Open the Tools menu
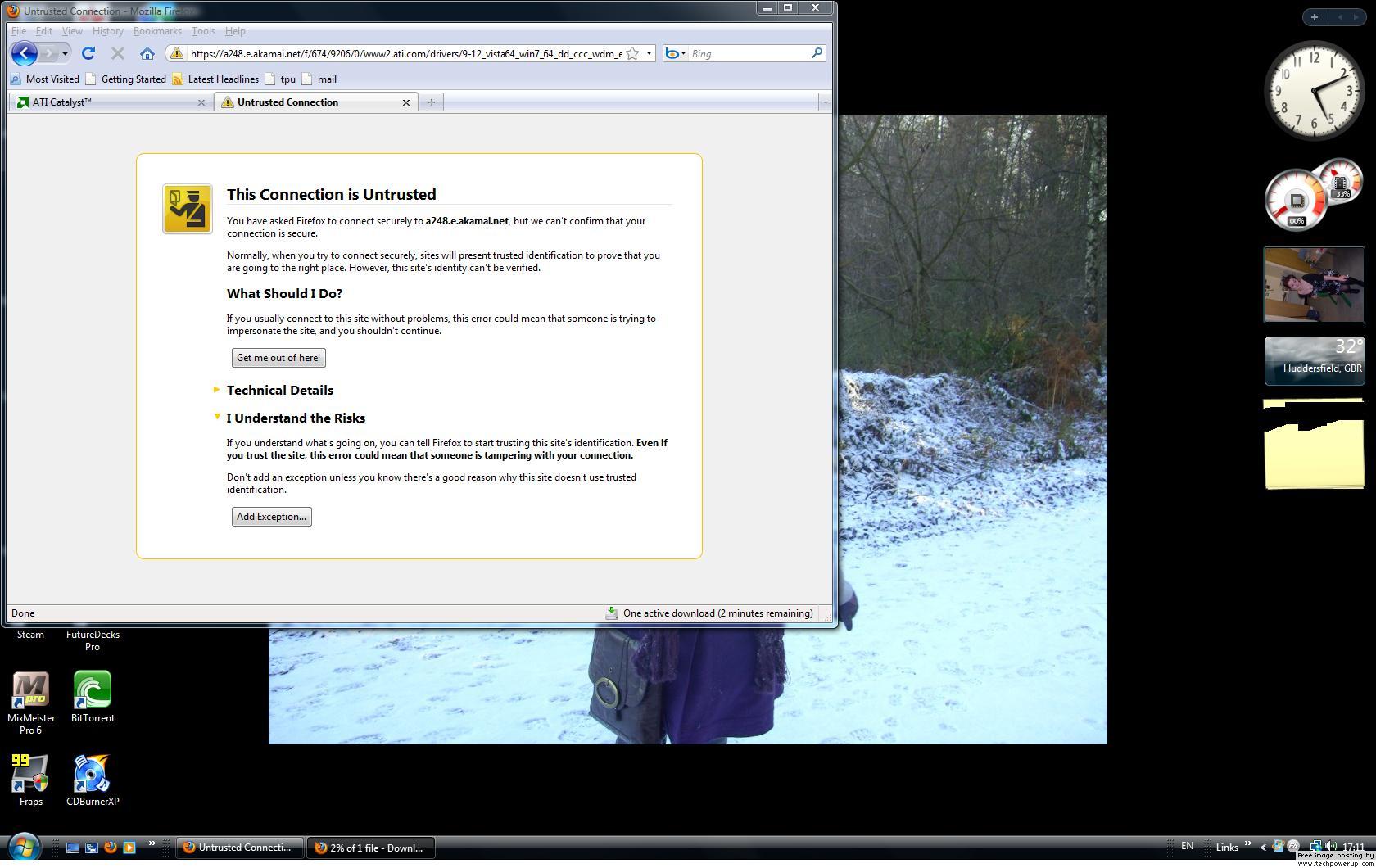 tap(203, 31)
